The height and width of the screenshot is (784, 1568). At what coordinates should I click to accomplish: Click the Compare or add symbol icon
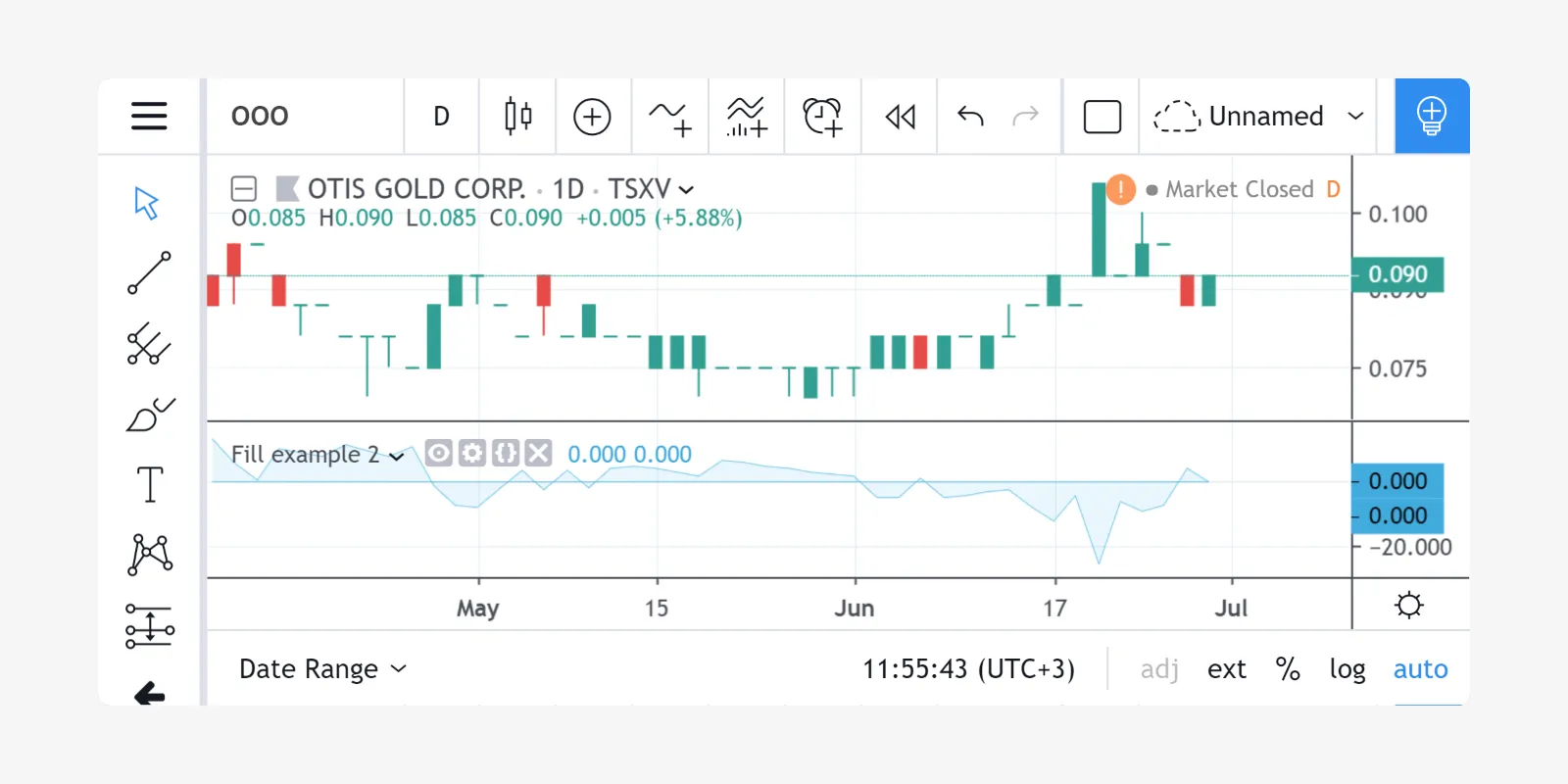point(592,116)
